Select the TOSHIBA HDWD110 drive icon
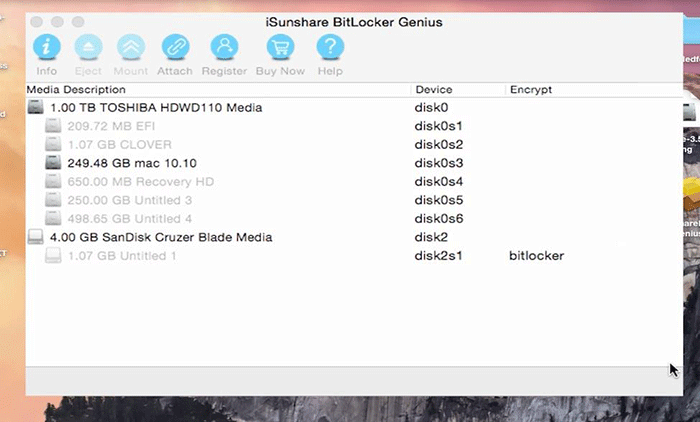The width and height of the screenshot is (700, 422). click(x=35, y=107)
